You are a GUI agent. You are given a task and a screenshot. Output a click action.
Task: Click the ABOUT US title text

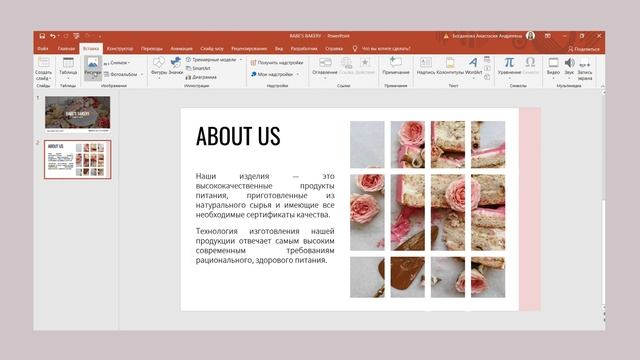tap(238, 136)
